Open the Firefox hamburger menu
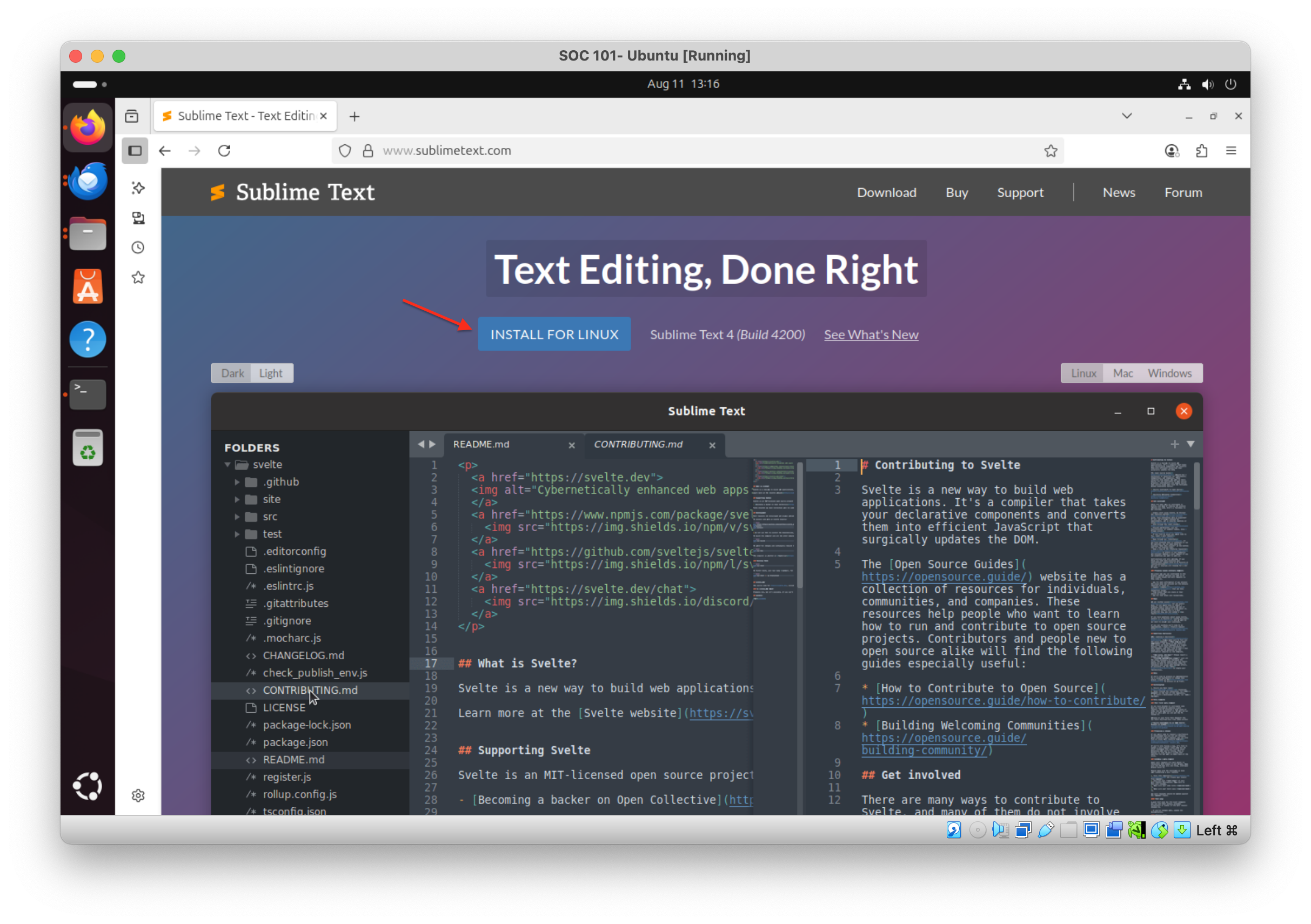This screenshot has height=924, width=1311. click(1231, 151)
